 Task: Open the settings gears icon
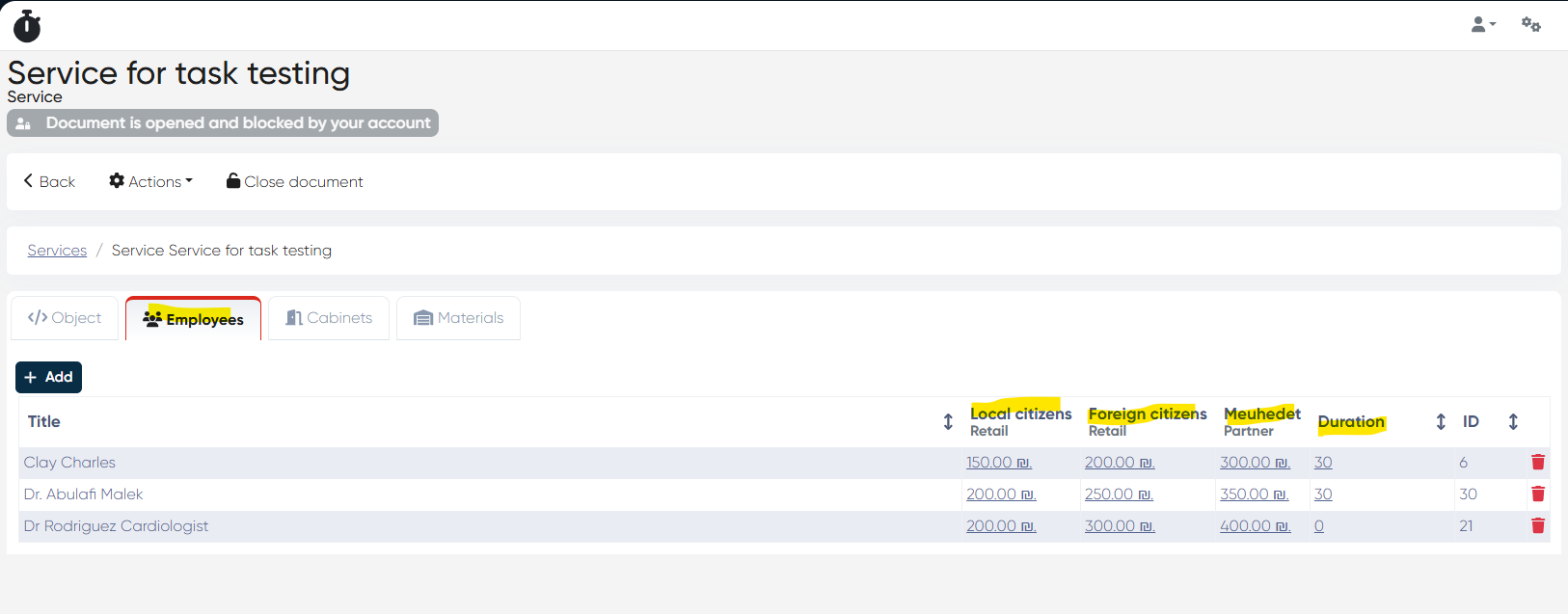(1531, 24)
